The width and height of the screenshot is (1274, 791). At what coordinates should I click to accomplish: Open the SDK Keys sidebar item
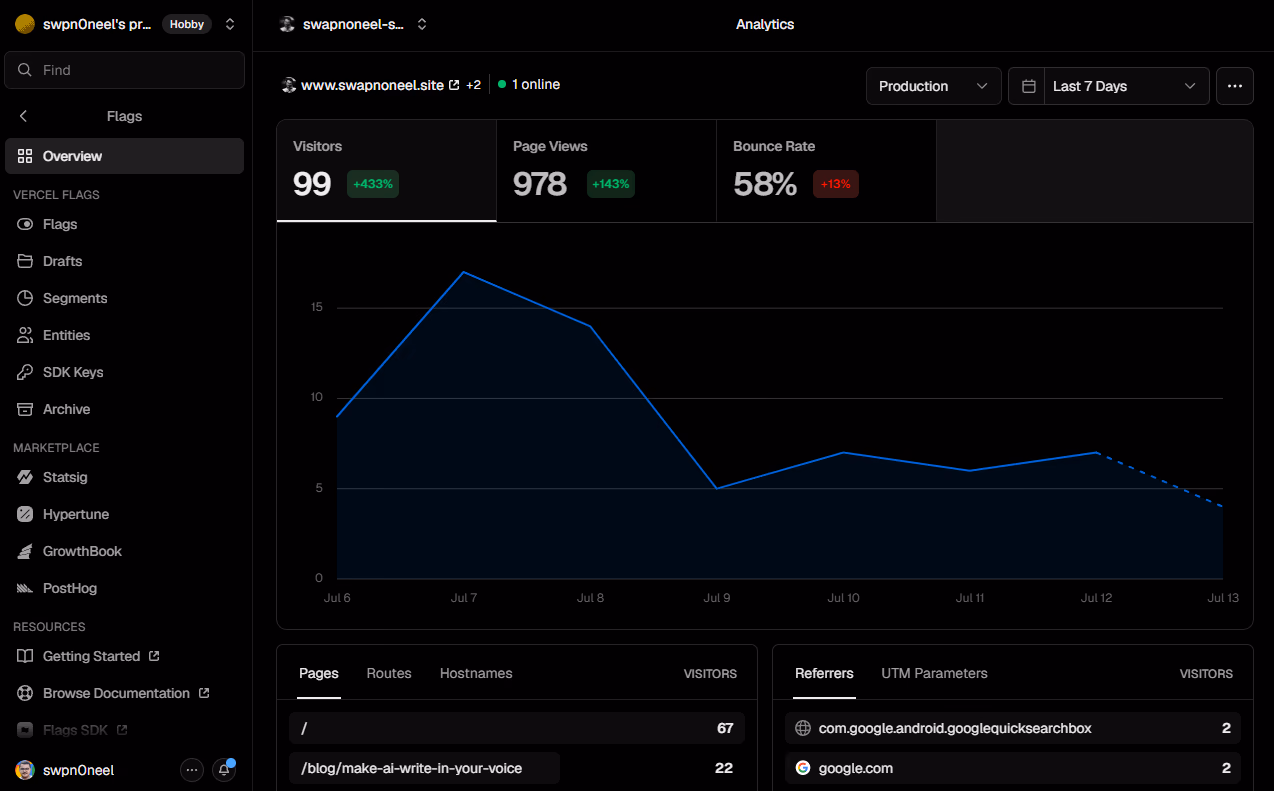tap(125, 372)
